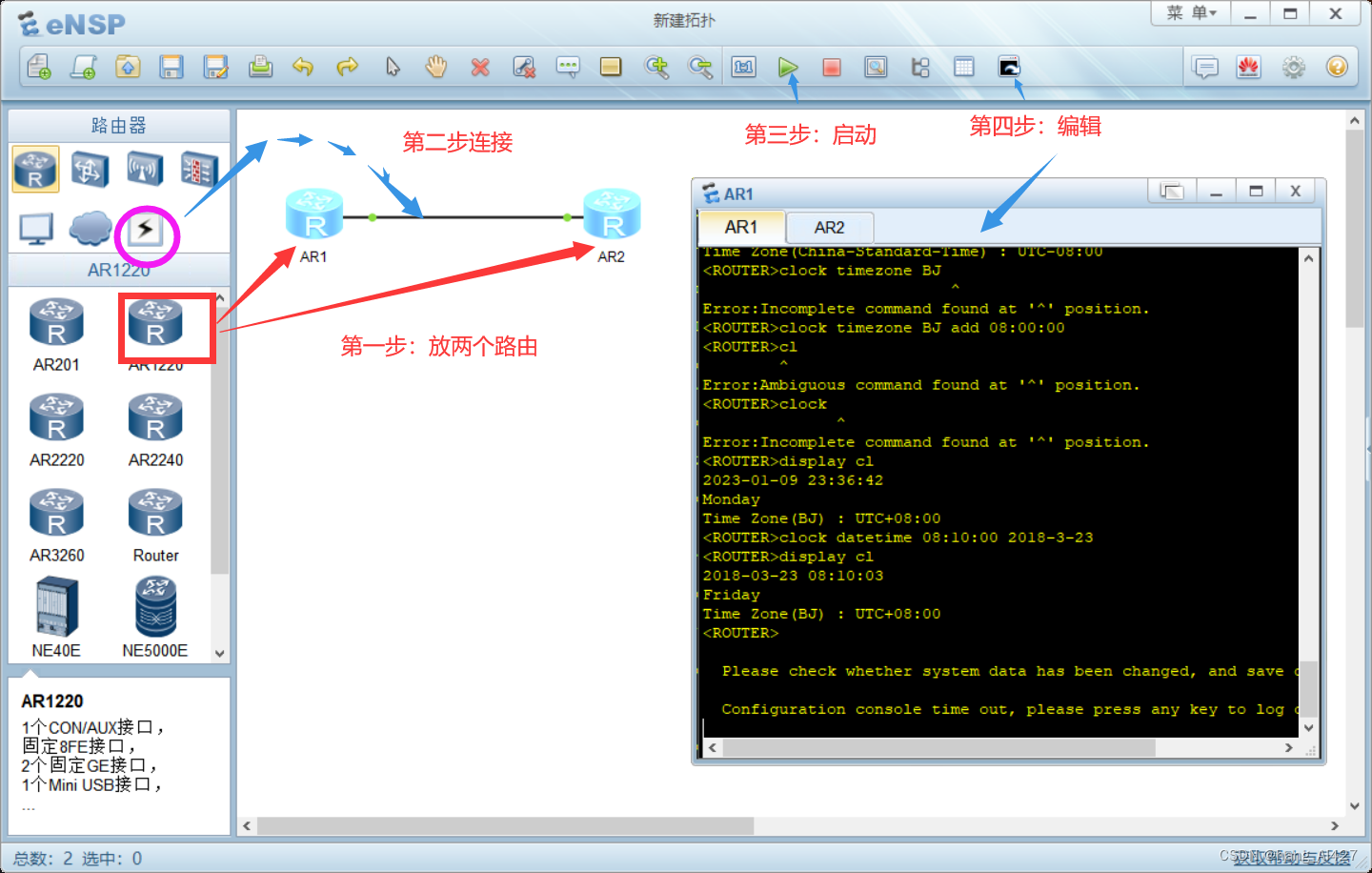This screenshot has height=873, width=1372.
Task: Click the device list down arrow
Action: pyautogui.click(x=220, y=654)
